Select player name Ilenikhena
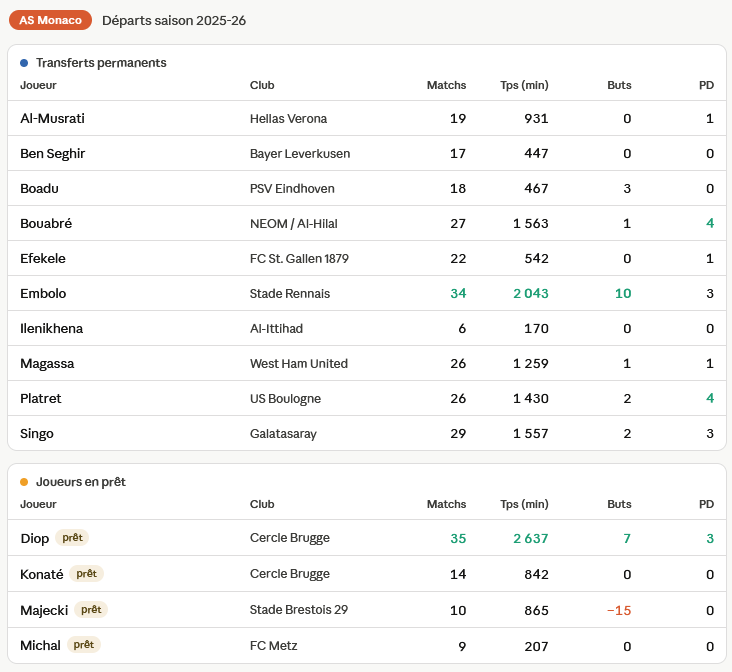732x672 pixels. pyautogui.click(x=51, y=328)
